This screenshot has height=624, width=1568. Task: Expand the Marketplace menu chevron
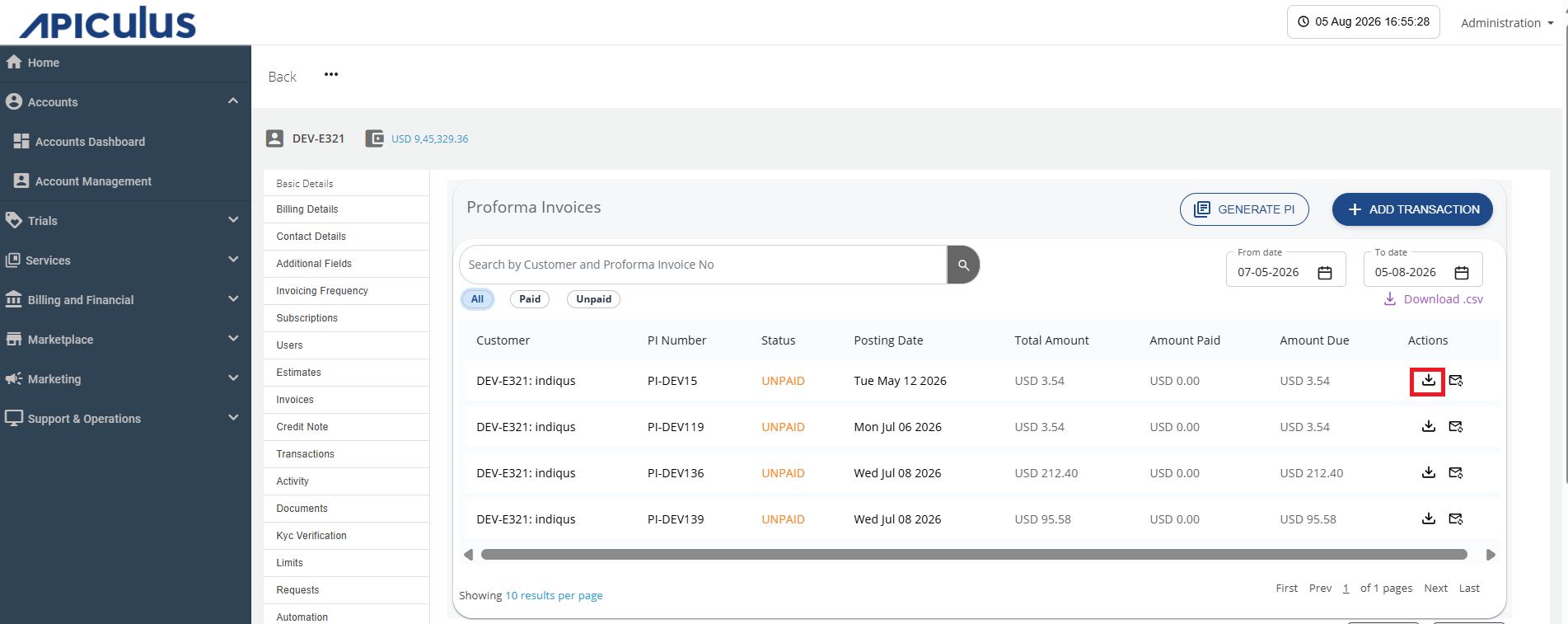pos(233,338)
